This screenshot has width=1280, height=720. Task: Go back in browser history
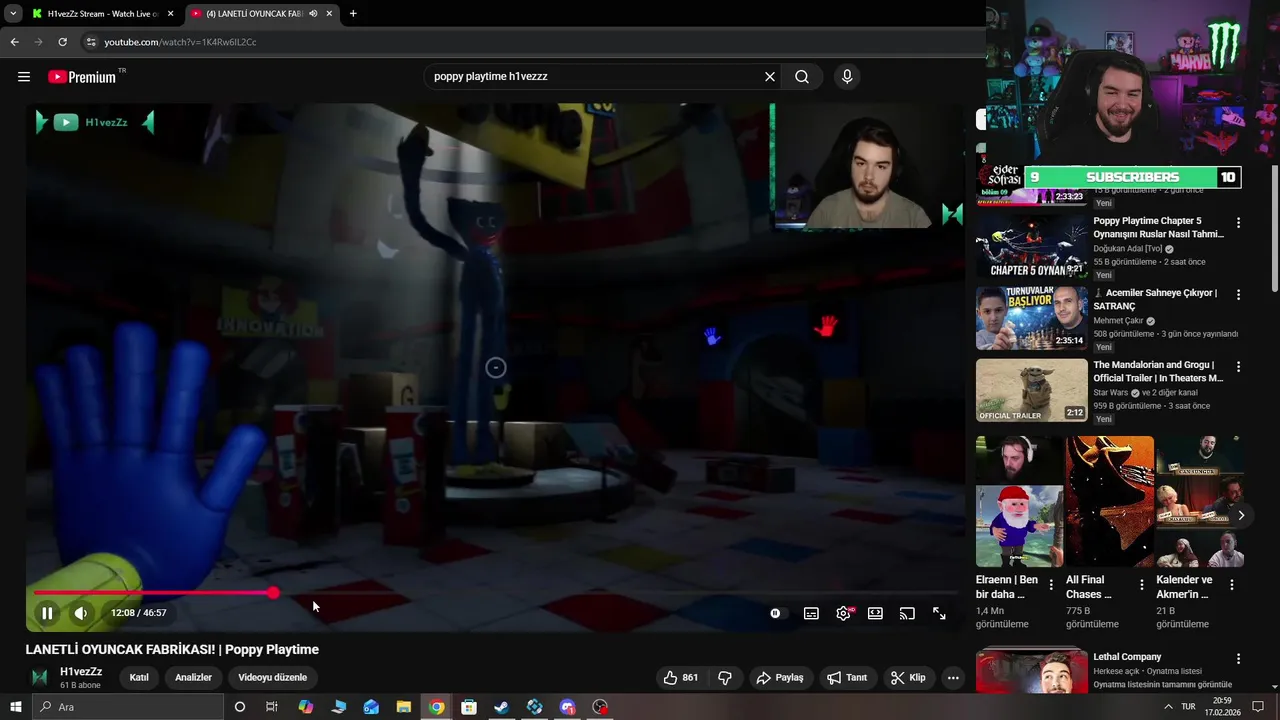click(14, 42)
